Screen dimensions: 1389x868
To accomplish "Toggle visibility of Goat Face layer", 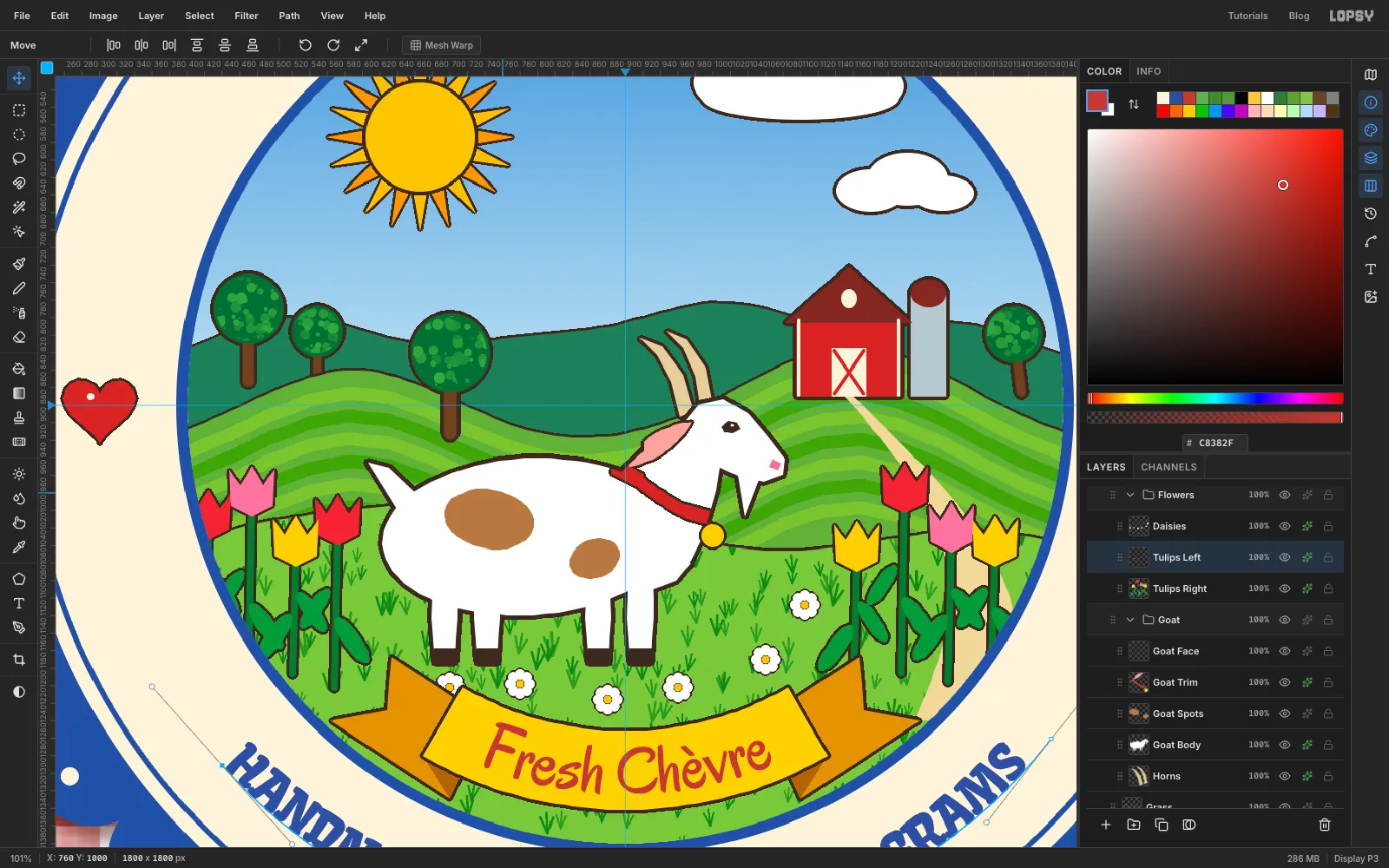I will click(x=1285, y=651).
